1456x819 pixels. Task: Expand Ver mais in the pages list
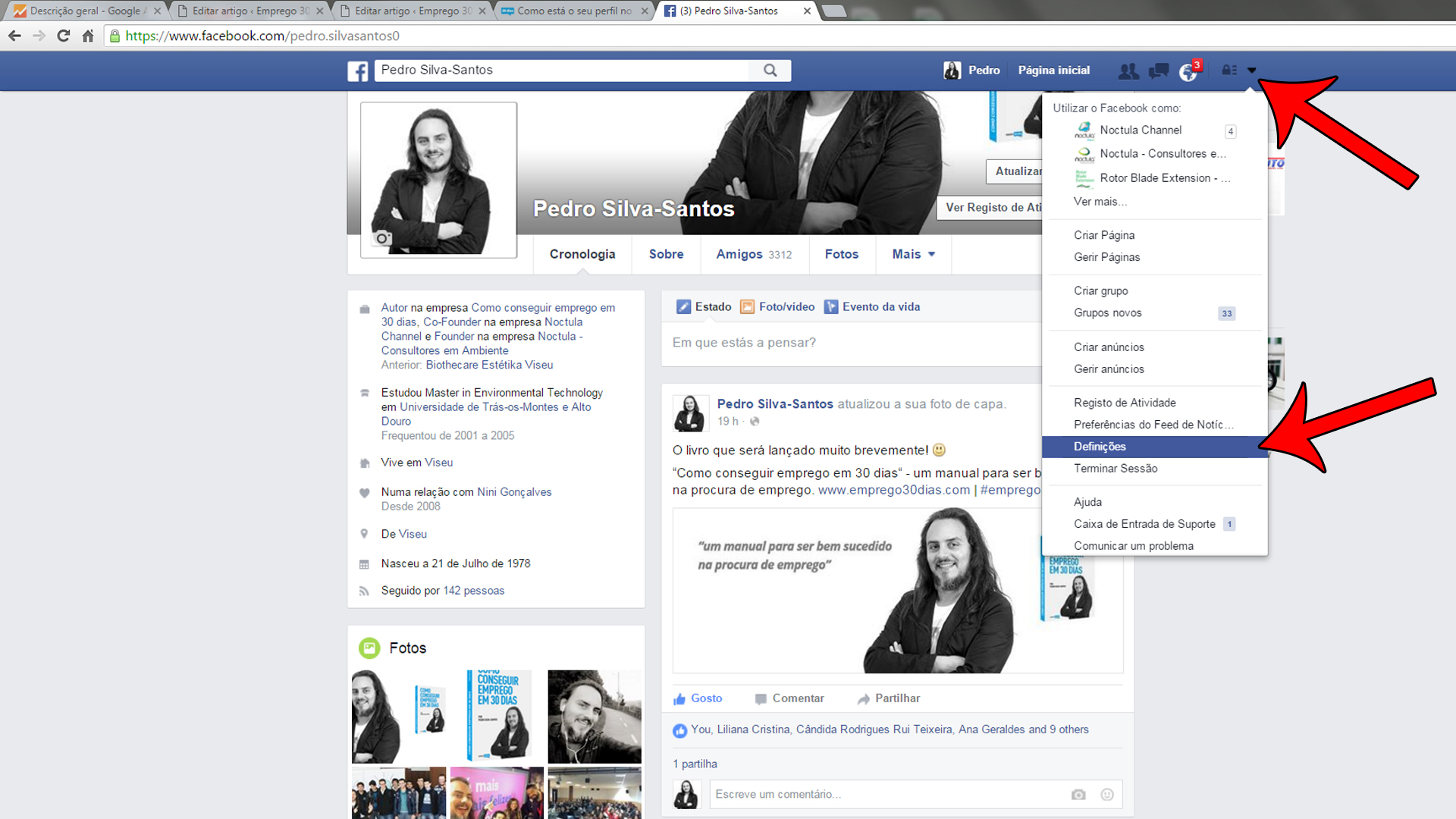[x=1101, y=202]
